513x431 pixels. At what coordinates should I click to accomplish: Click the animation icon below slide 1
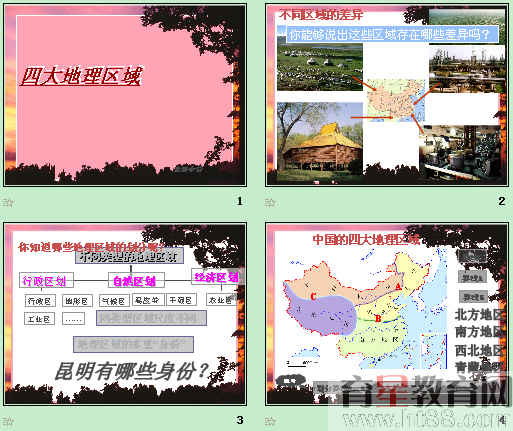coord(8,202)
